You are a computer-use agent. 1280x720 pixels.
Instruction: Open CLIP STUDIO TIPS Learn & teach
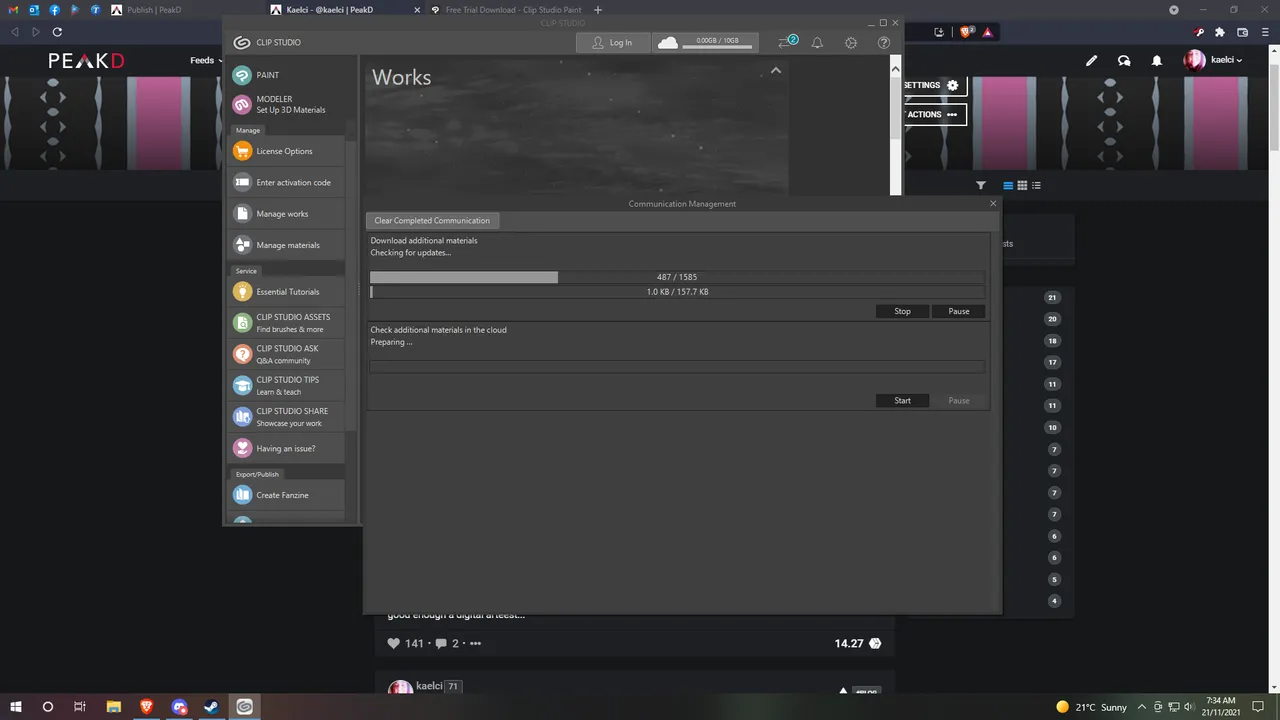pos(285,385)
